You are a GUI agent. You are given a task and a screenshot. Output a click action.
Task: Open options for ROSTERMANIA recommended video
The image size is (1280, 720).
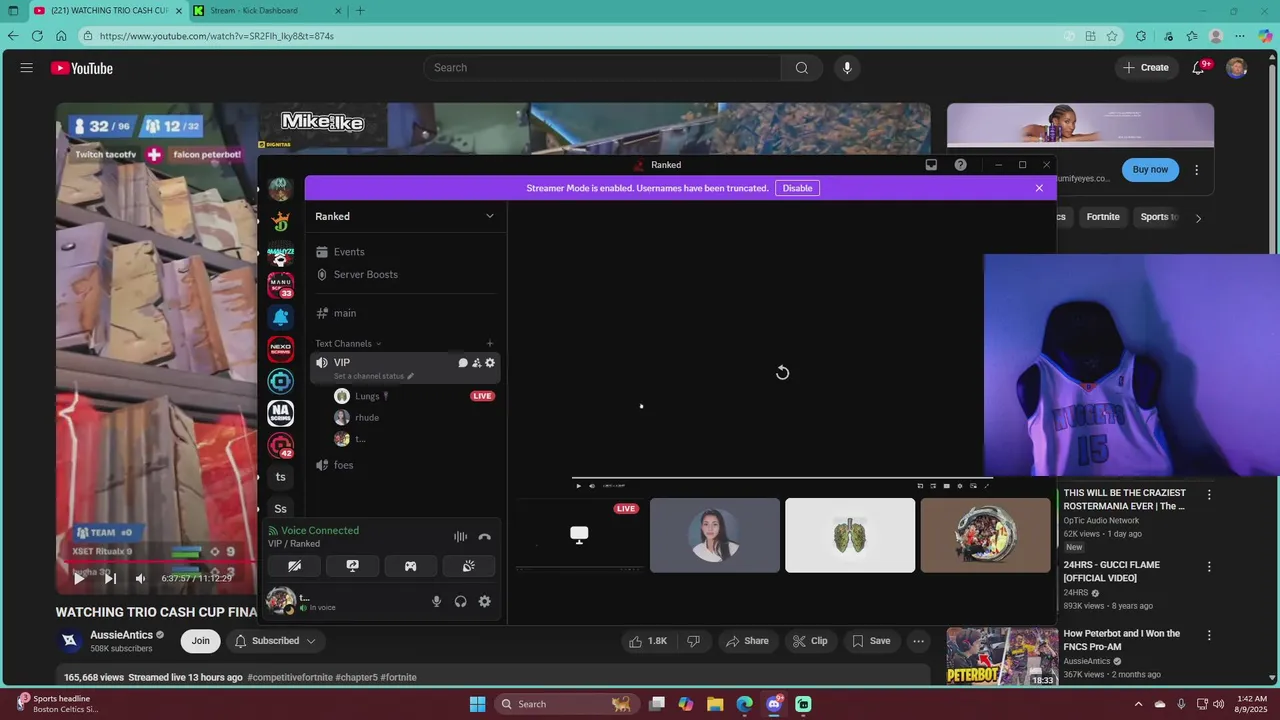1209,494
